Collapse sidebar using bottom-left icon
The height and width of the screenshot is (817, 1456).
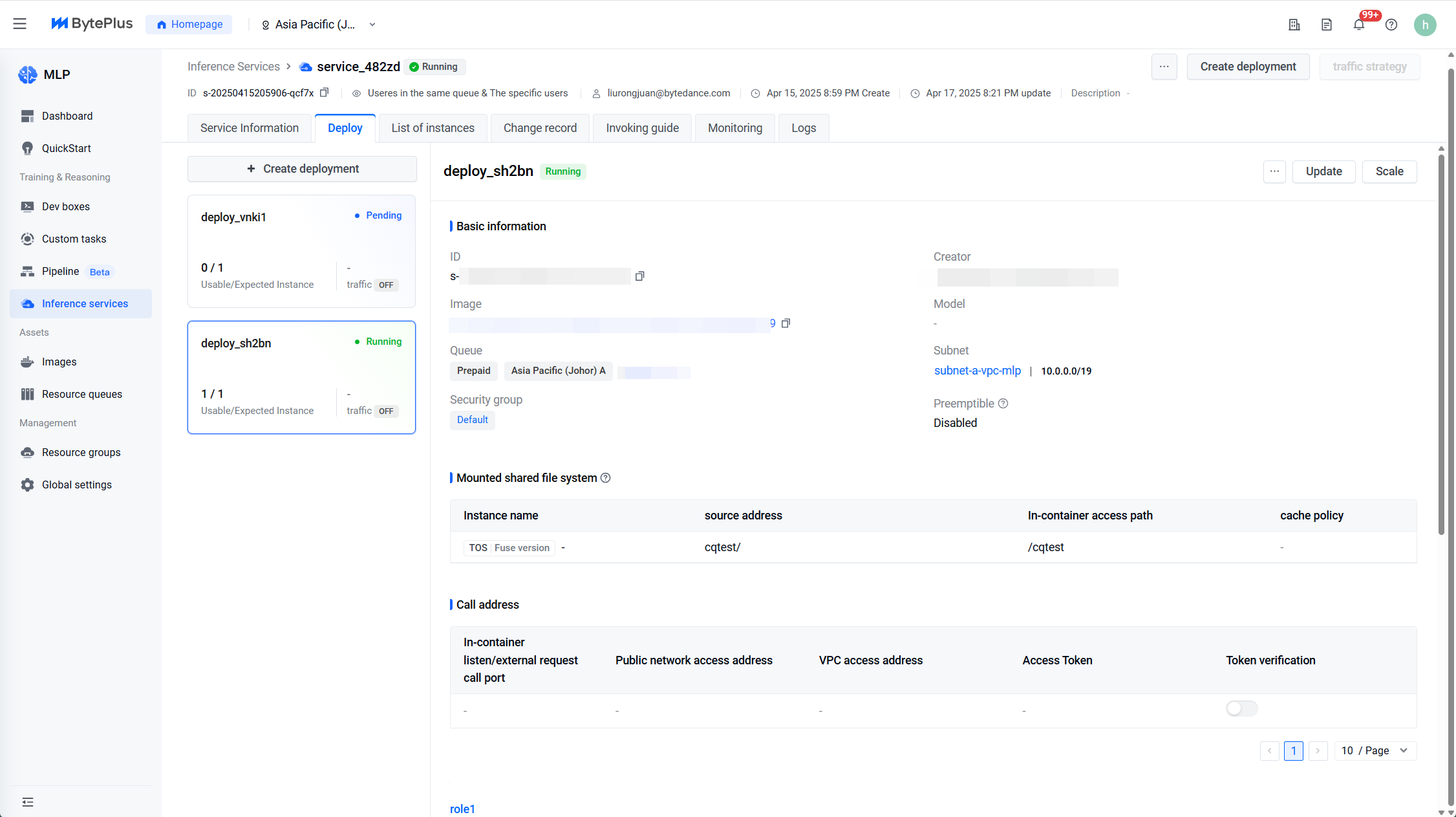coord(28,802)
